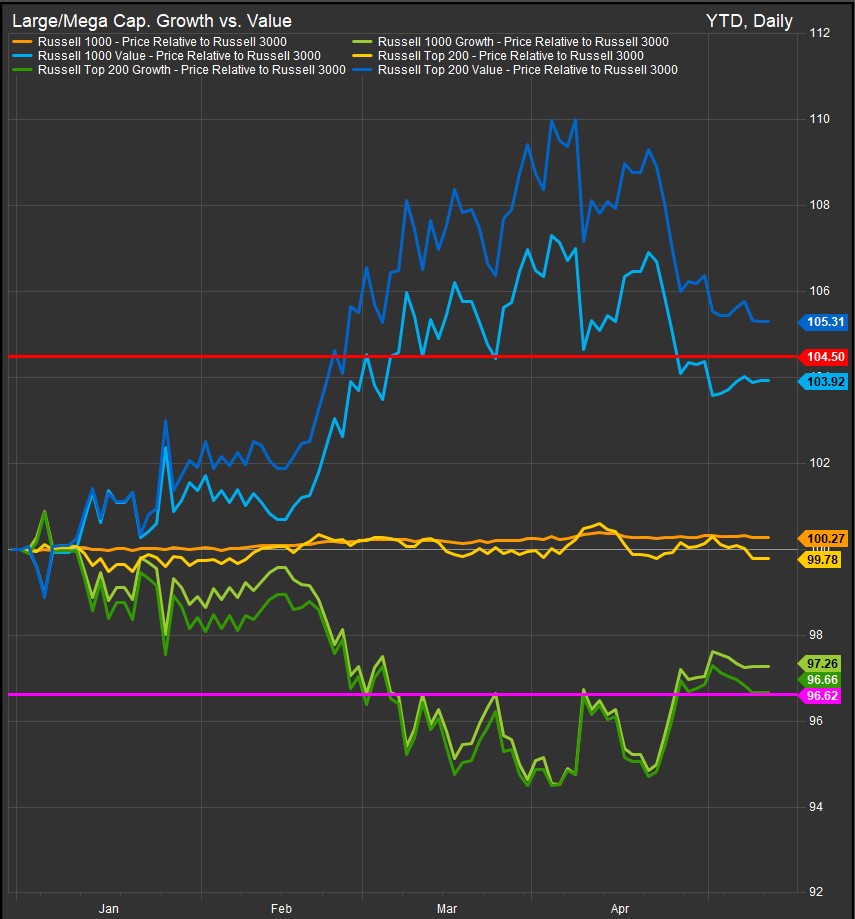Click the blue 105.31 value tag

(823, 322)
